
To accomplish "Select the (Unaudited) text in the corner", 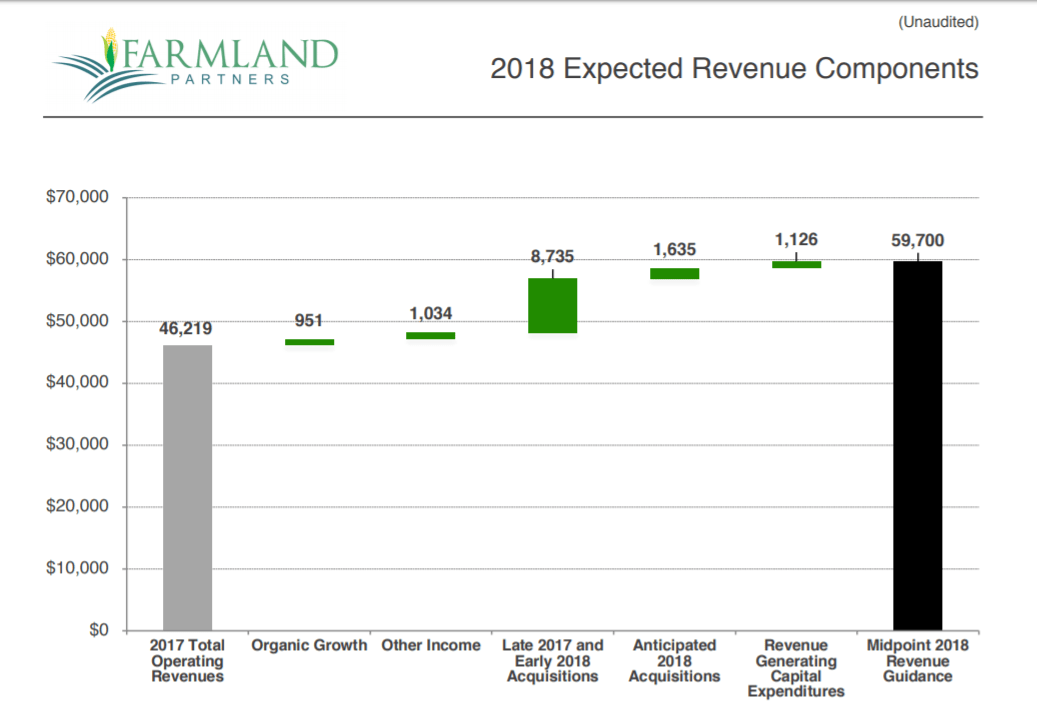I will point(940,21).
